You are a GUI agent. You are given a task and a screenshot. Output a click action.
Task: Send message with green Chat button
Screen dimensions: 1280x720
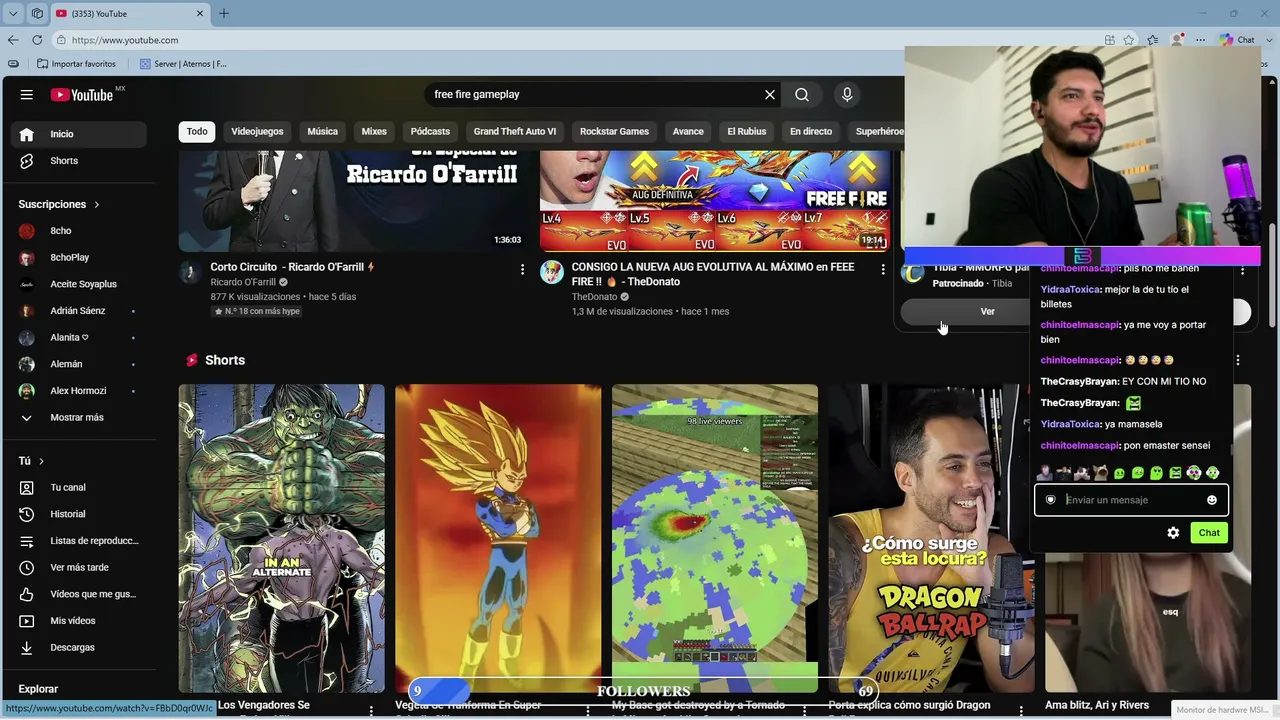pyautogui.click(x=1209, y=533)
